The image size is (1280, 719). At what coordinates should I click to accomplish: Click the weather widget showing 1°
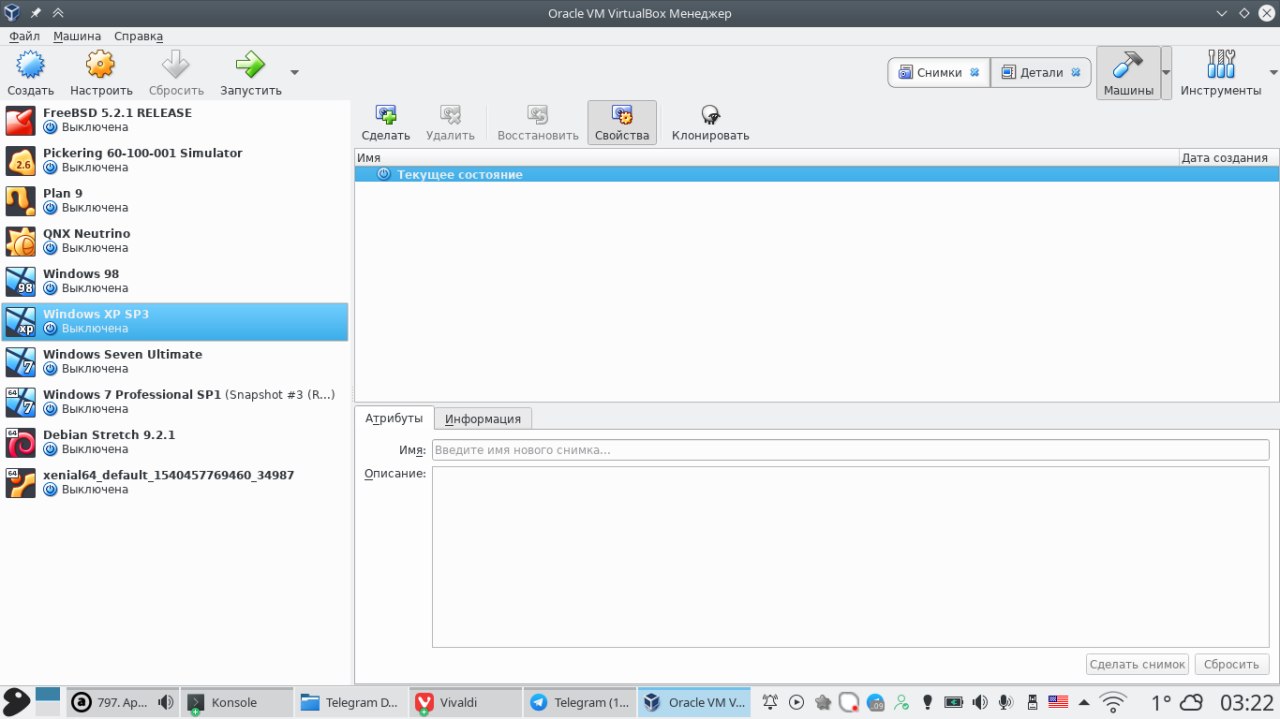[x=1176, y=702]
